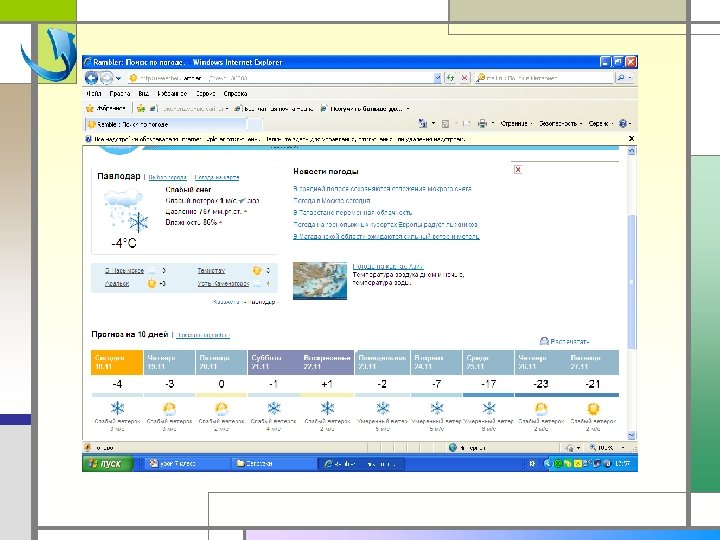The image size is (720, 540).
Task: Click the Home page icon in command bar
Action: click(422, 124)
